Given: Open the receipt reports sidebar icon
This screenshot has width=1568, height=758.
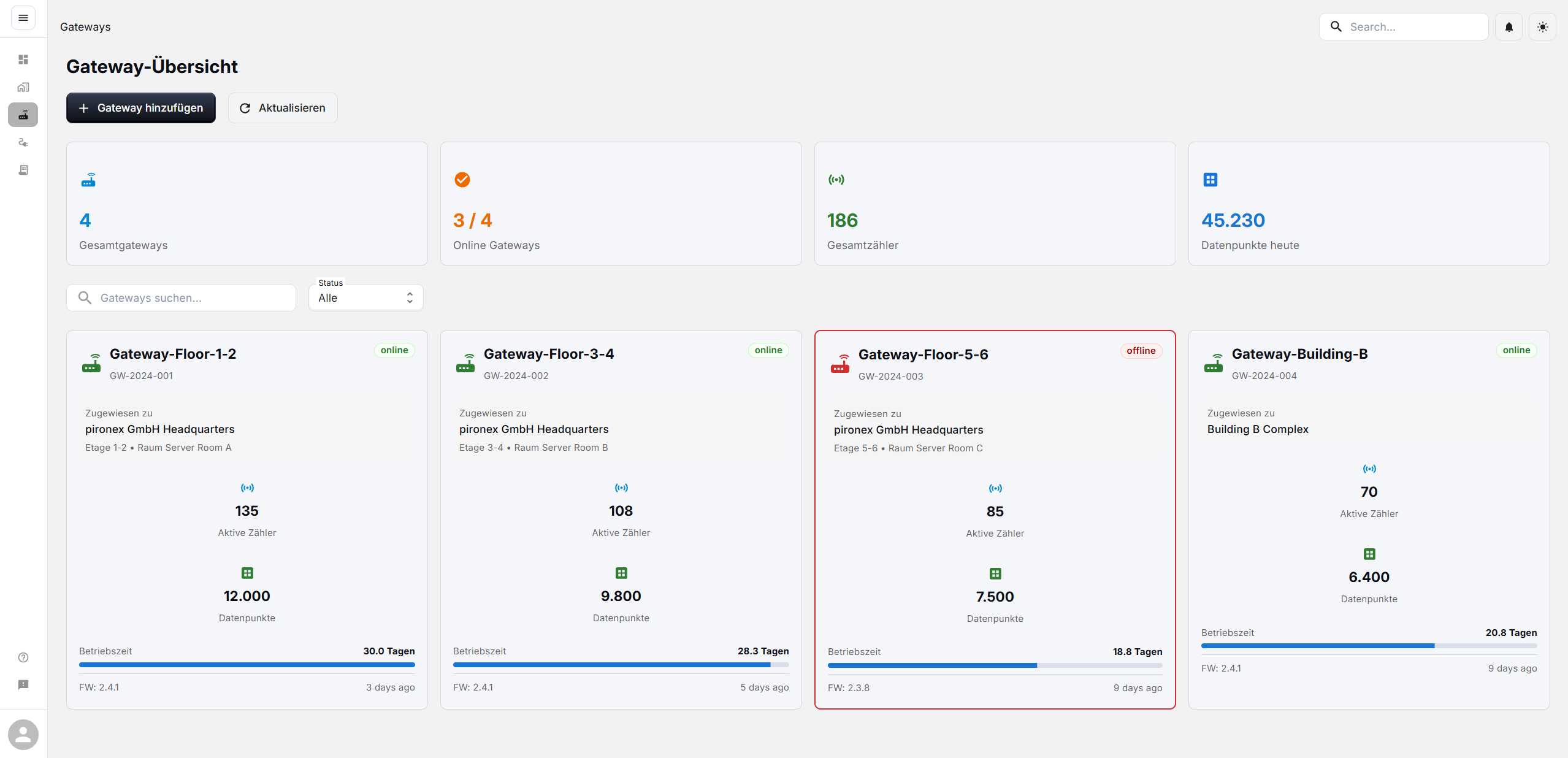Looking at the screenshot, I should click(23, 170).
